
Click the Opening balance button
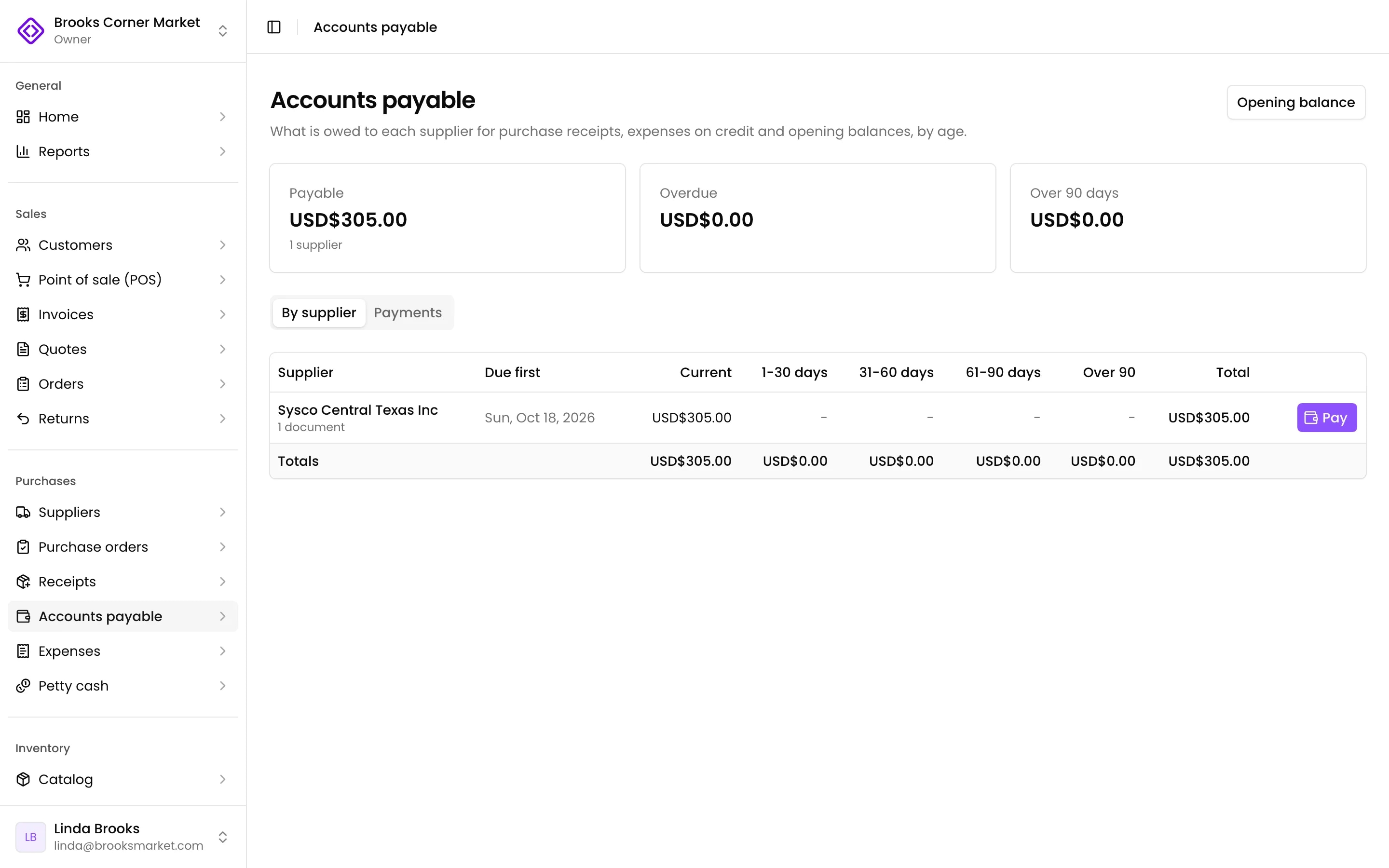click(x=1296, y=102)
